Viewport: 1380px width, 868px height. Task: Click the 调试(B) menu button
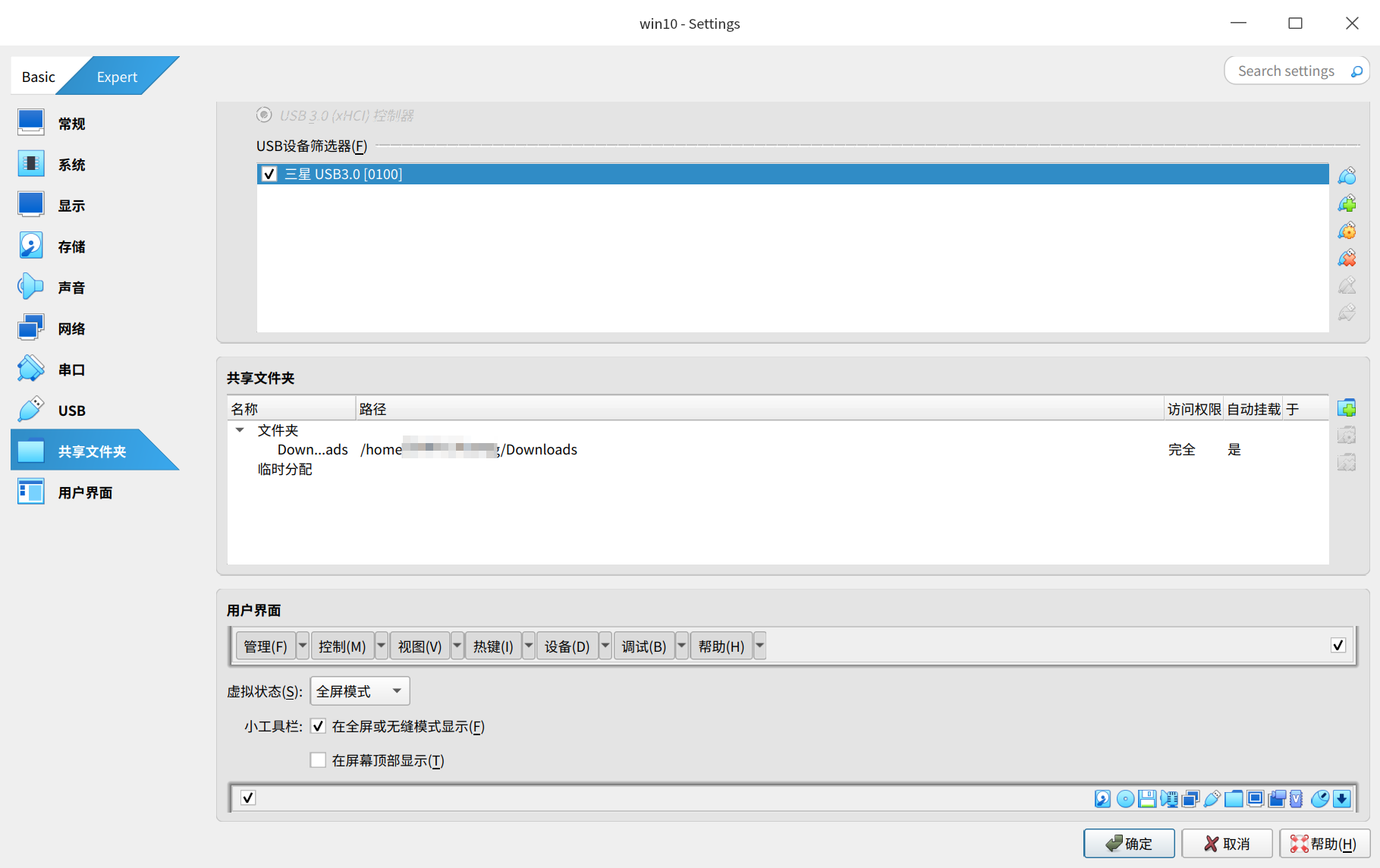point(644,646)
